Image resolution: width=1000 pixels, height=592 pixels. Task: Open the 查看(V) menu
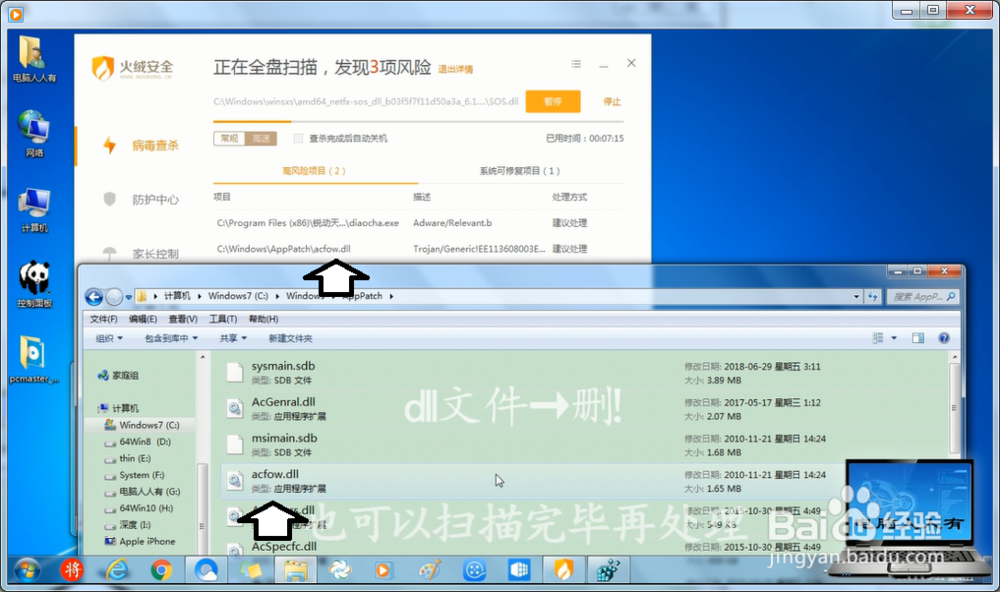click(x=183, y=319)
